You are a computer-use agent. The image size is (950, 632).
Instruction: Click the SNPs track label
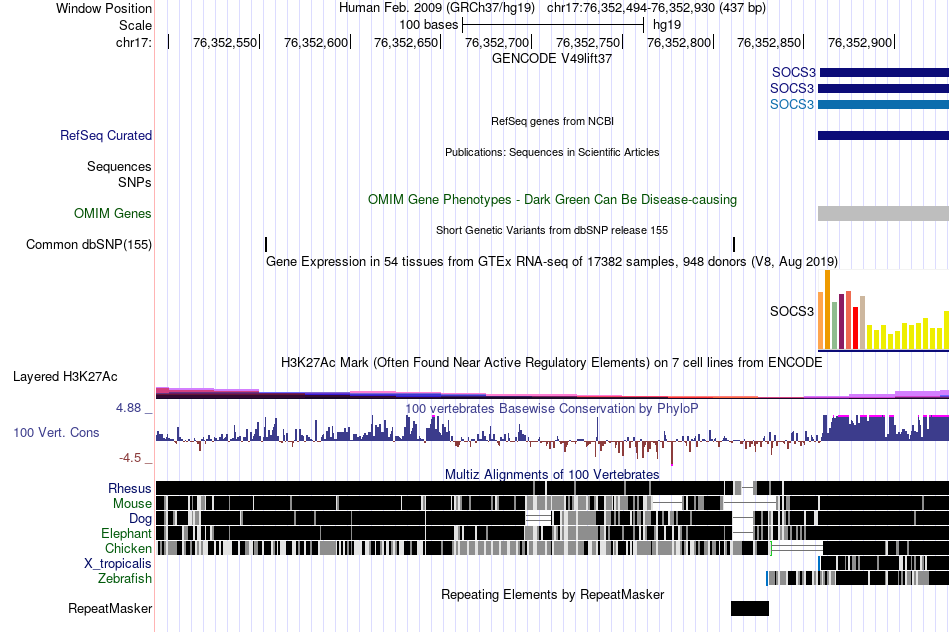[x=135, y=182]
